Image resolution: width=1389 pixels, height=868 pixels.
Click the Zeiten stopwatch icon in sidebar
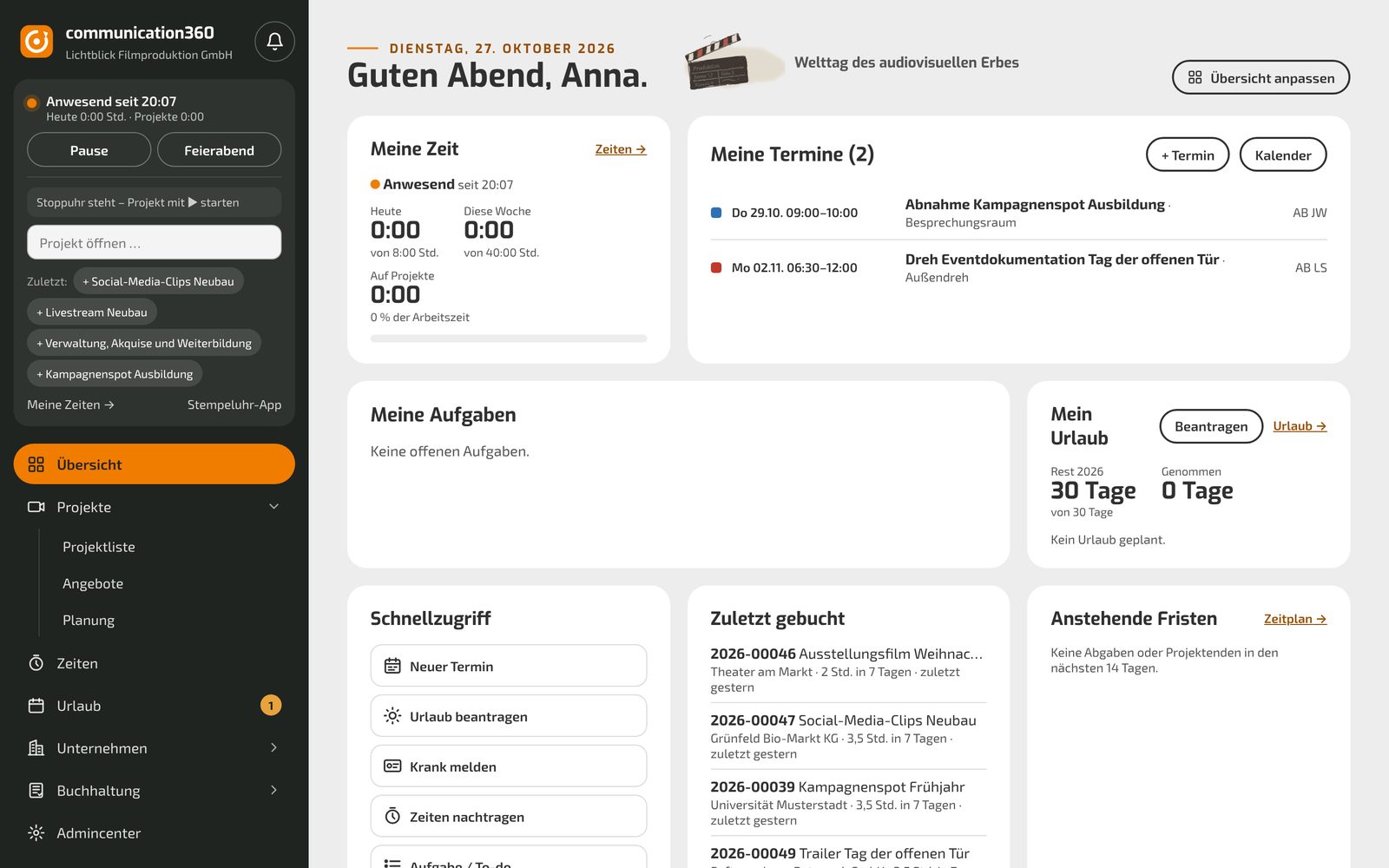click(36, 663)
